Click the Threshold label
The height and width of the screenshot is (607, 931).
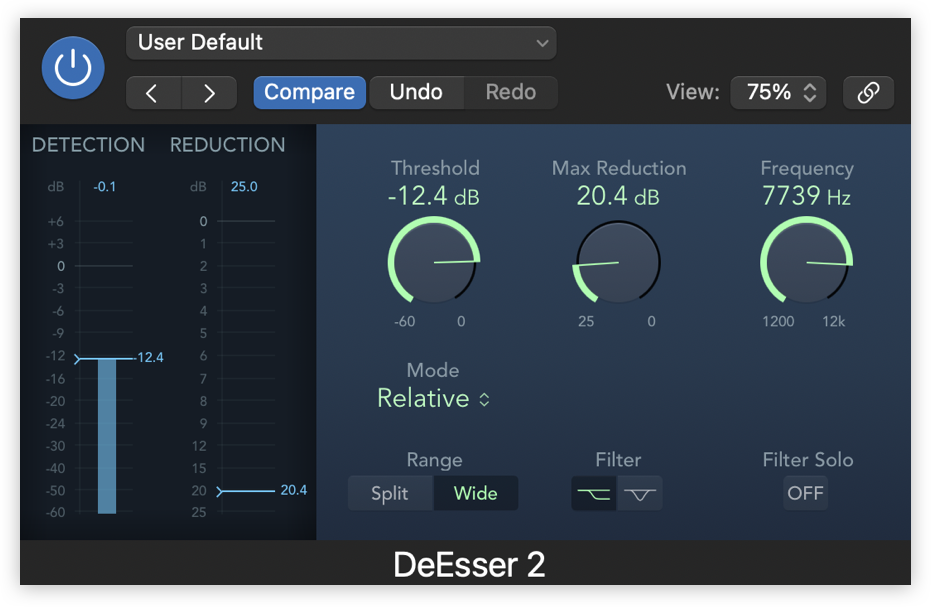435,168
